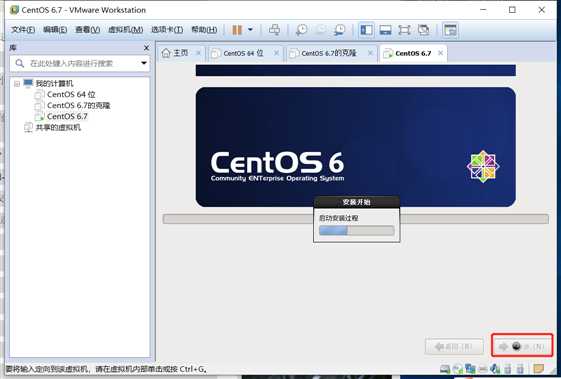Open the power options dropdown arrow
The width and height of the screenshot is (561, 379).
click(x=250, y=29)
